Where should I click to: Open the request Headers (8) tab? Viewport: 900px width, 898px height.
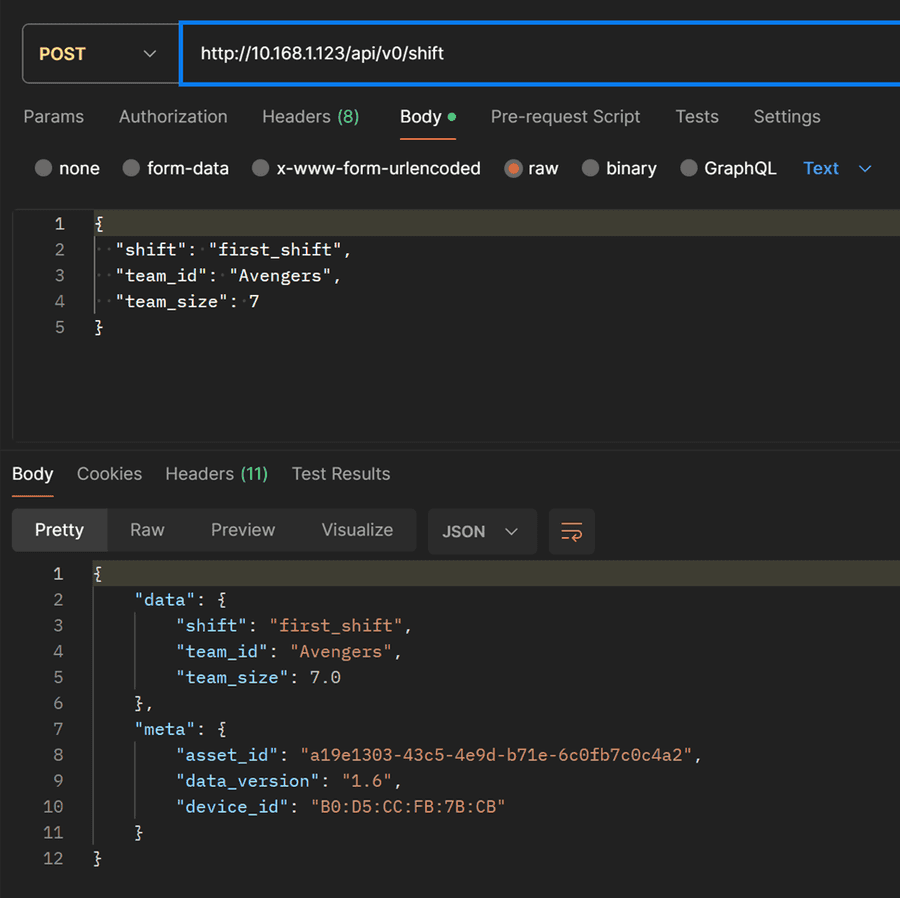click(x=311, y=117)
